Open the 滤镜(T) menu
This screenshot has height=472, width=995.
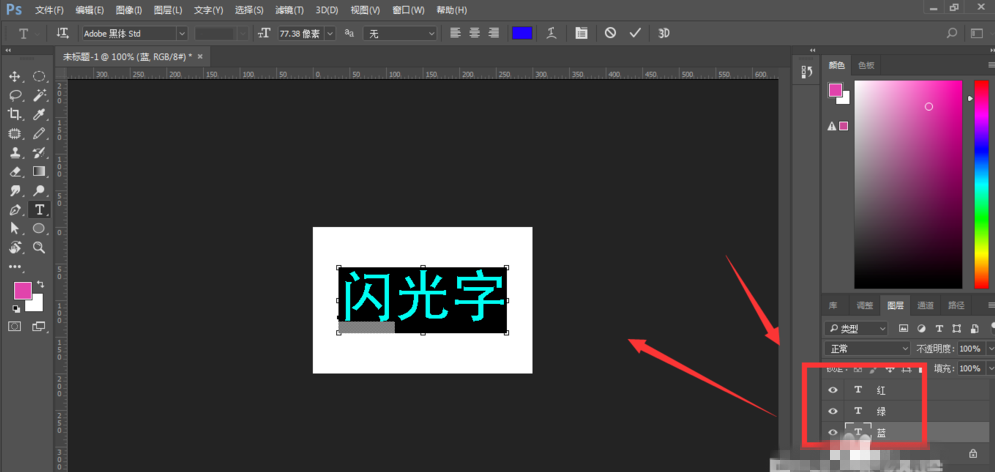click(x=289, y=10)
